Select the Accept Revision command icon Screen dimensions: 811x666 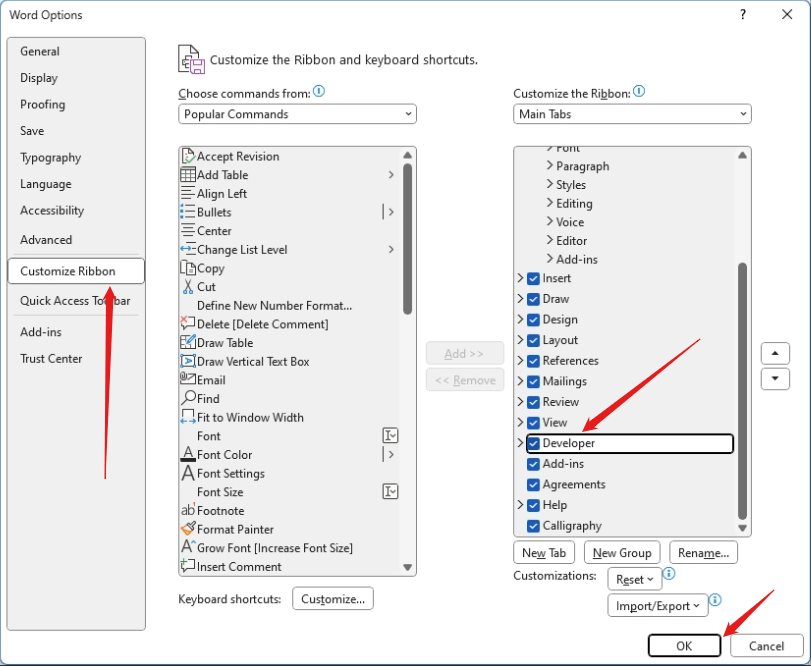coord(188,156)
